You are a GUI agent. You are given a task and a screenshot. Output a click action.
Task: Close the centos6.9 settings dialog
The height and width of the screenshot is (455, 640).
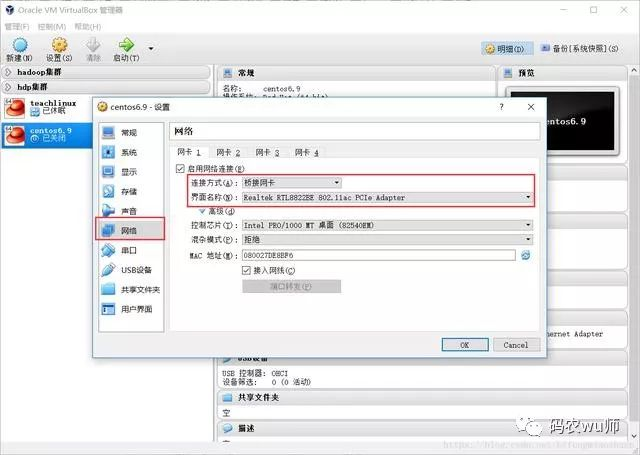pyautogui.click(x=531, y=107)
